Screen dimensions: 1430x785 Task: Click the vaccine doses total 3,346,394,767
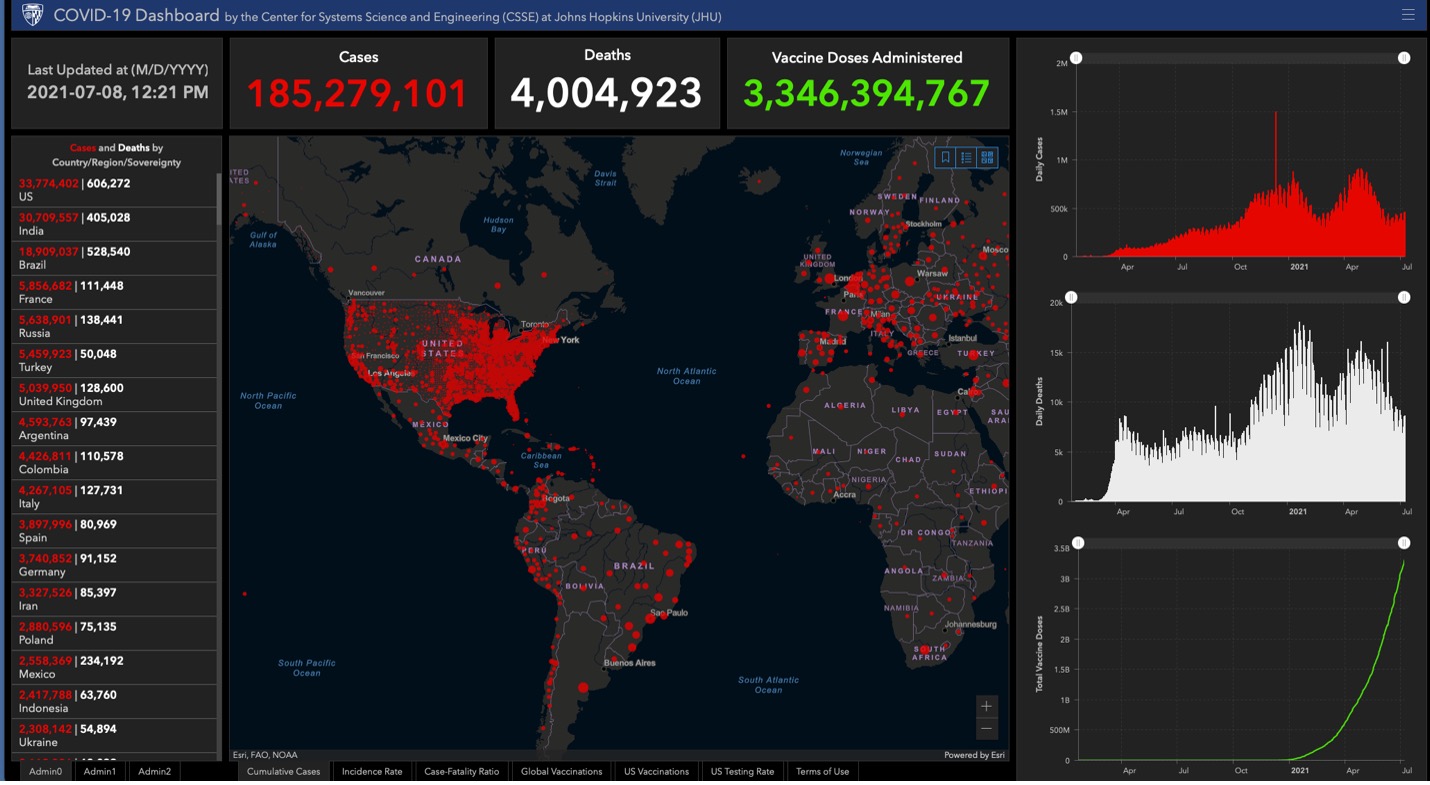pyautogui.click(x=866, y=94)
